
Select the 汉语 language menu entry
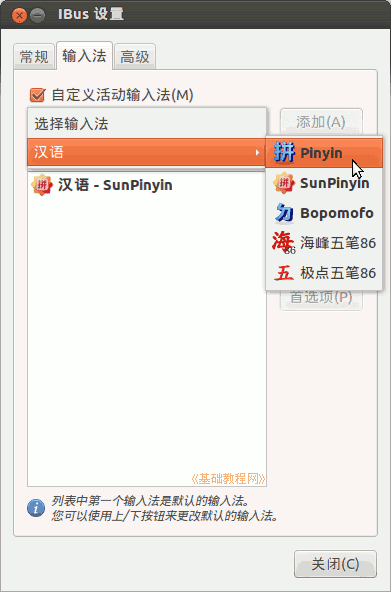point(147,153)
